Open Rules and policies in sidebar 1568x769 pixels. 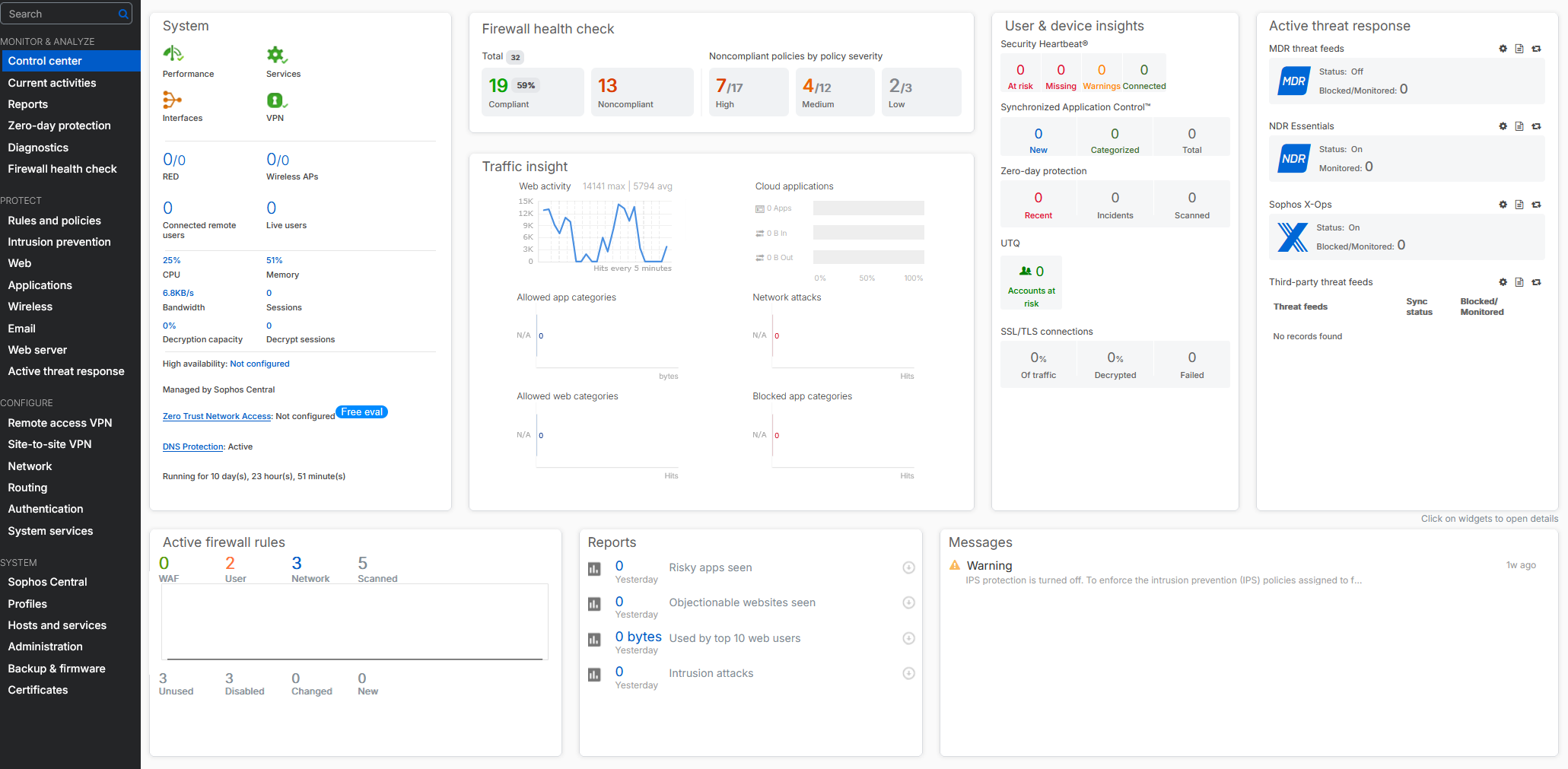pyautogui.click(x=55, y=221)
